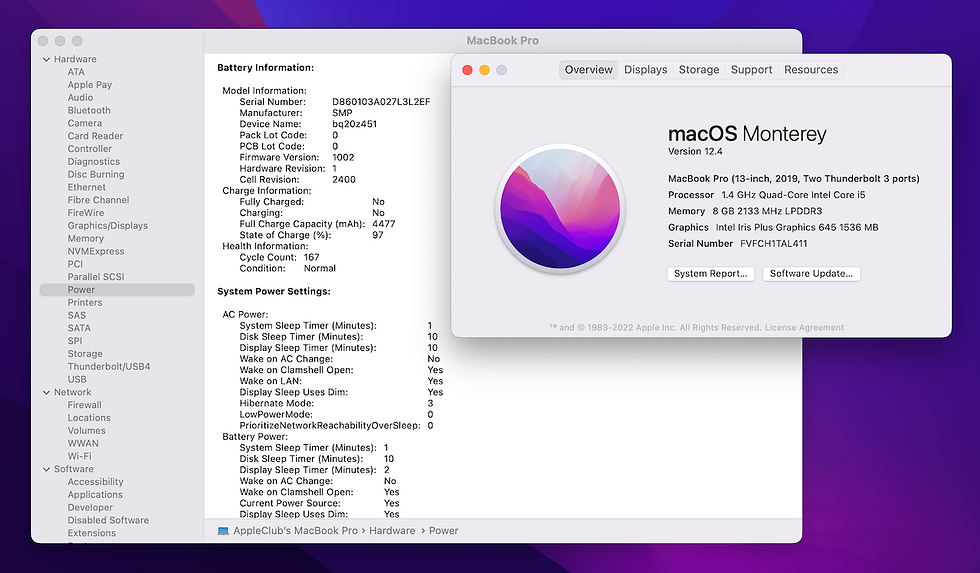The image size is (980, 573).
Task: Select Card Reader item
Action: click(95, 136)
